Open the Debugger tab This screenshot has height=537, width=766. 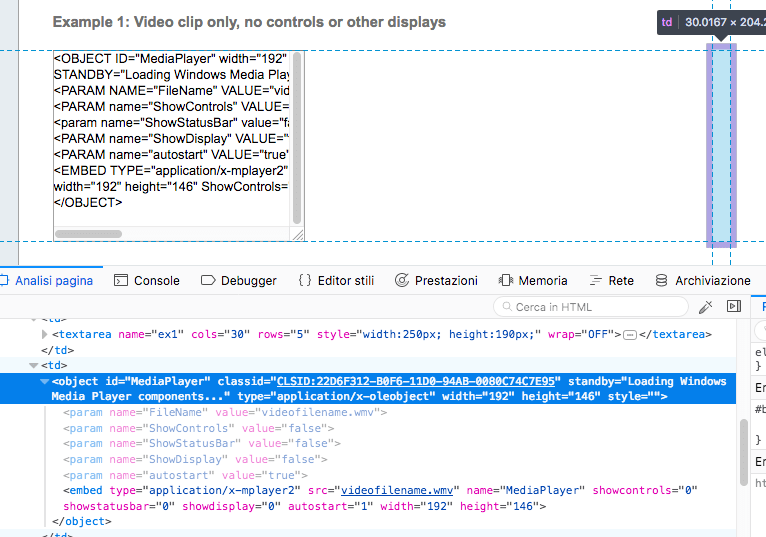point(238,280)
